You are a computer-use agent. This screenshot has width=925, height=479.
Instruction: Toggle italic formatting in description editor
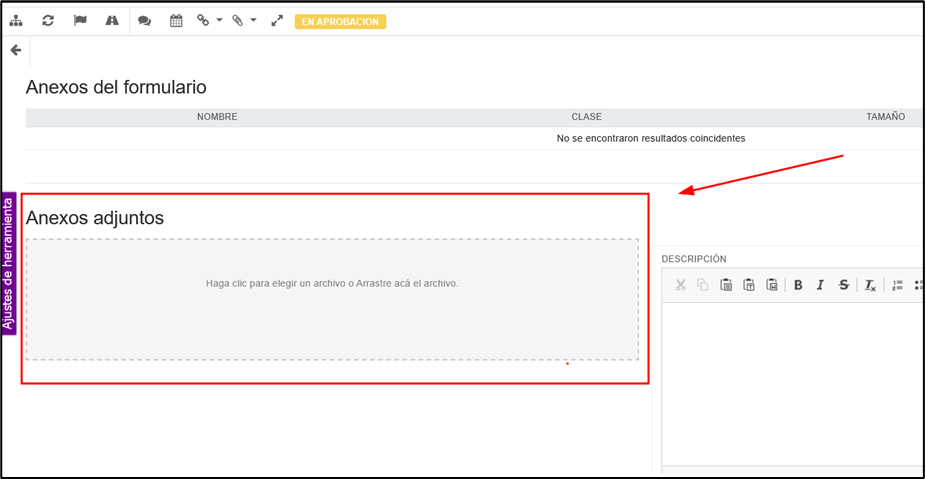click(820, 285)
